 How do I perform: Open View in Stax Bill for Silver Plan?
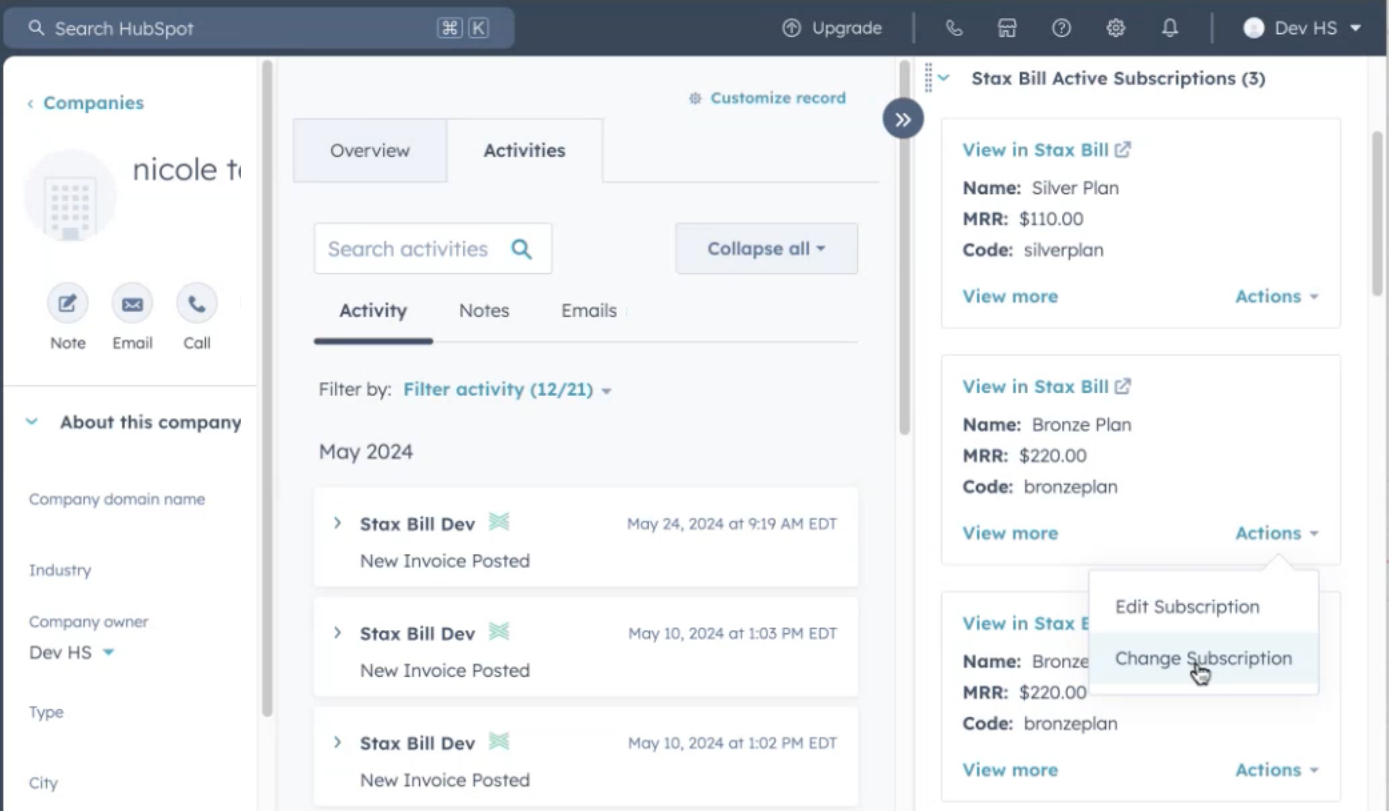pos(1046,150)
